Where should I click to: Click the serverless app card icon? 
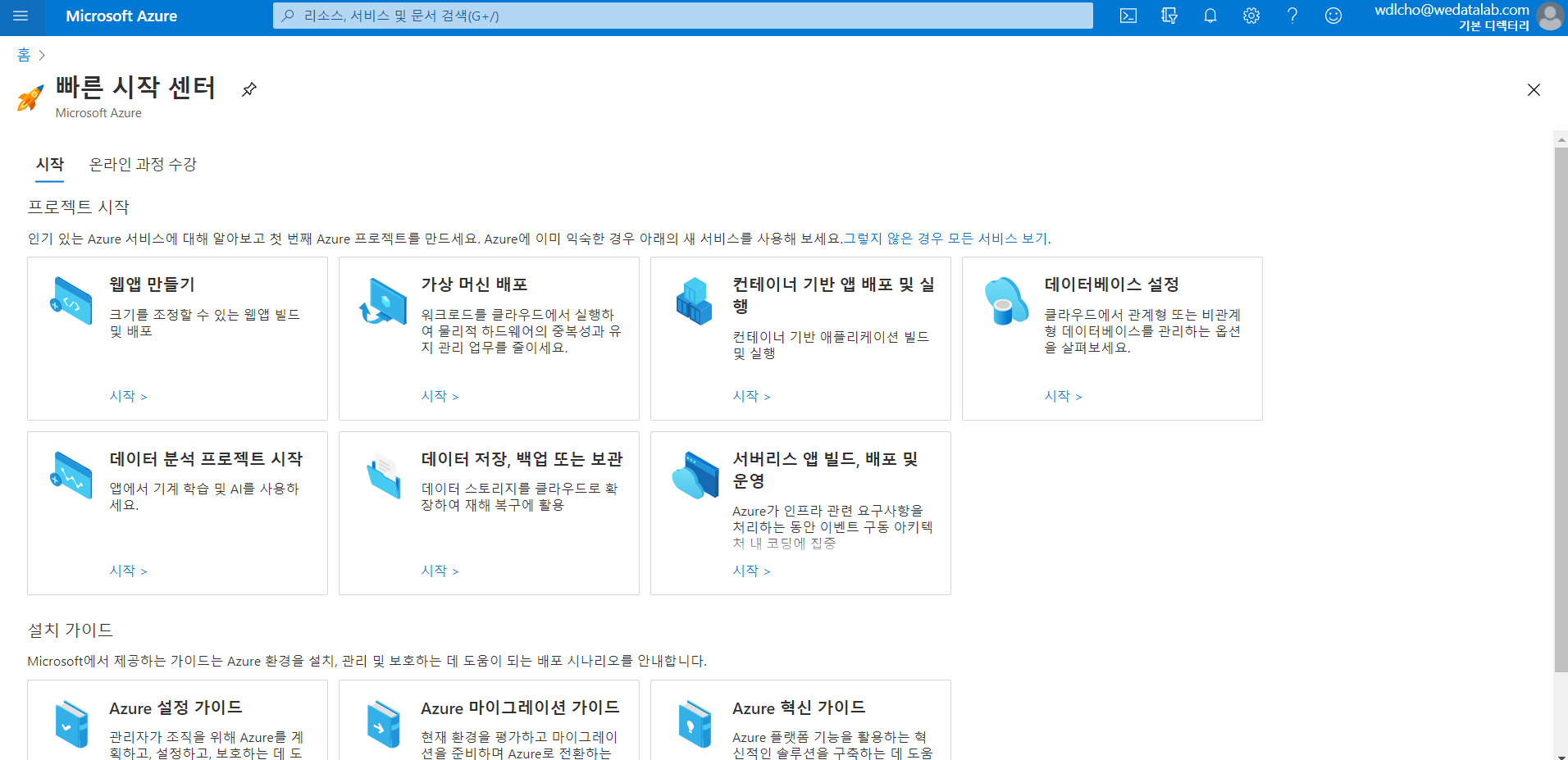click(x=695, y=475)
